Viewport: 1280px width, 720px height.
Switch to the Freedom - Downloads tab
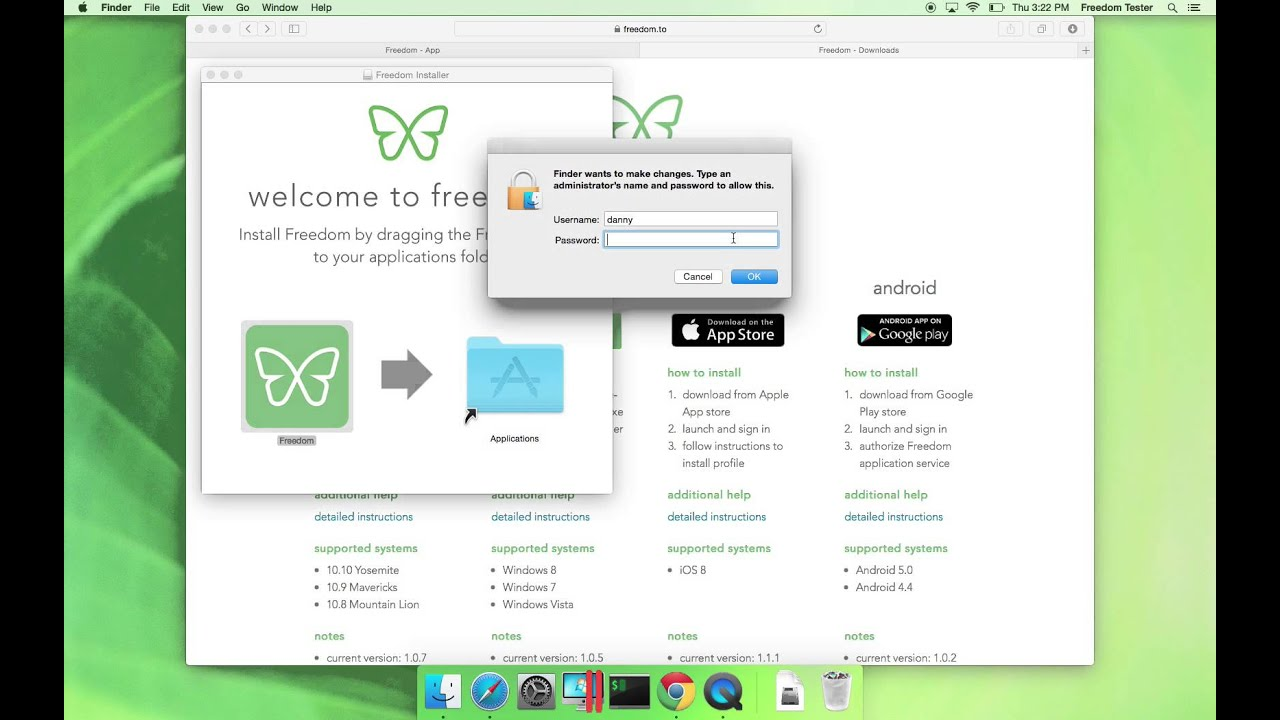tap(858, 50)
